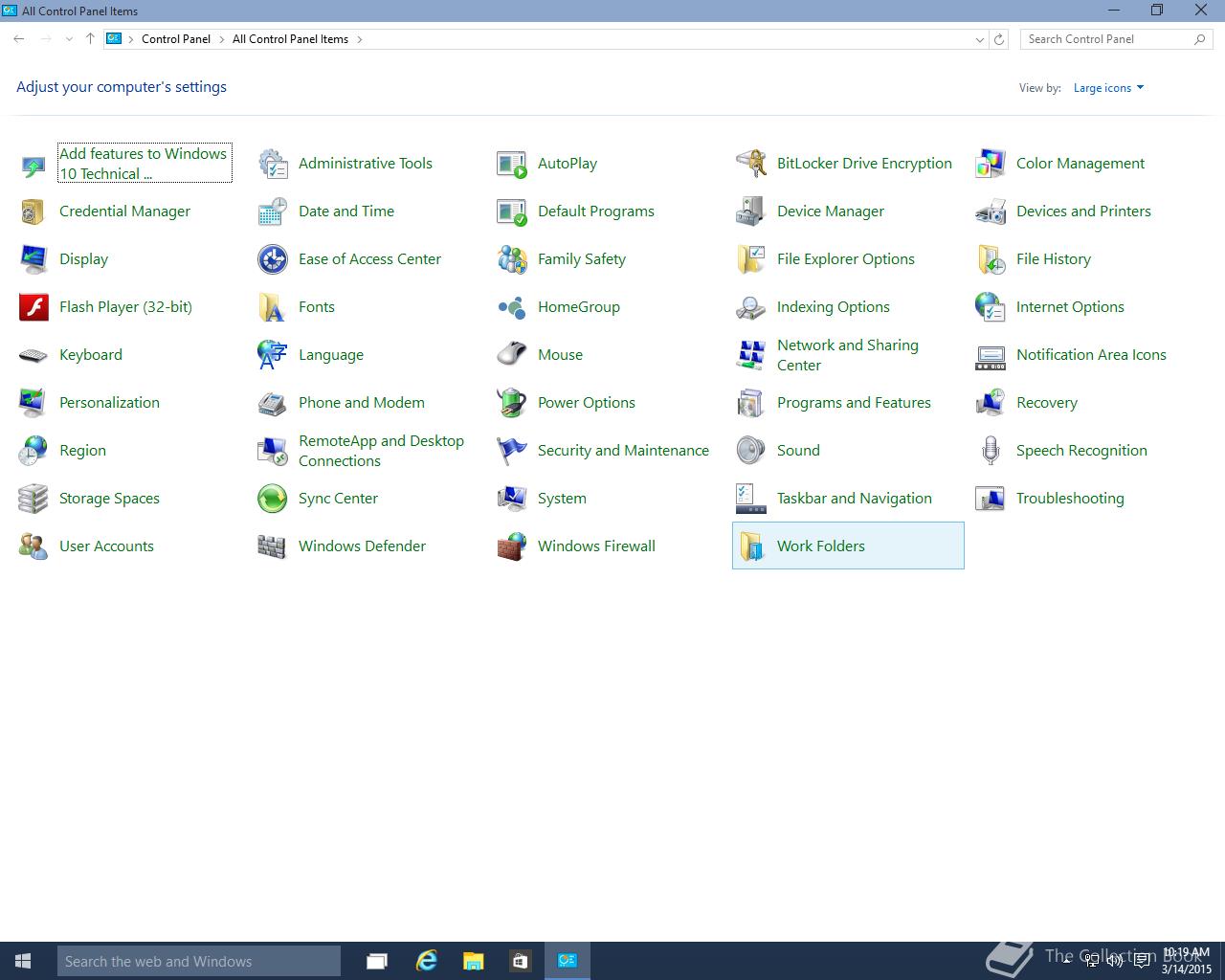This screenshot has height=980, width=1225.
Task: Open the Personalization link
Action: tap(109, 403)
